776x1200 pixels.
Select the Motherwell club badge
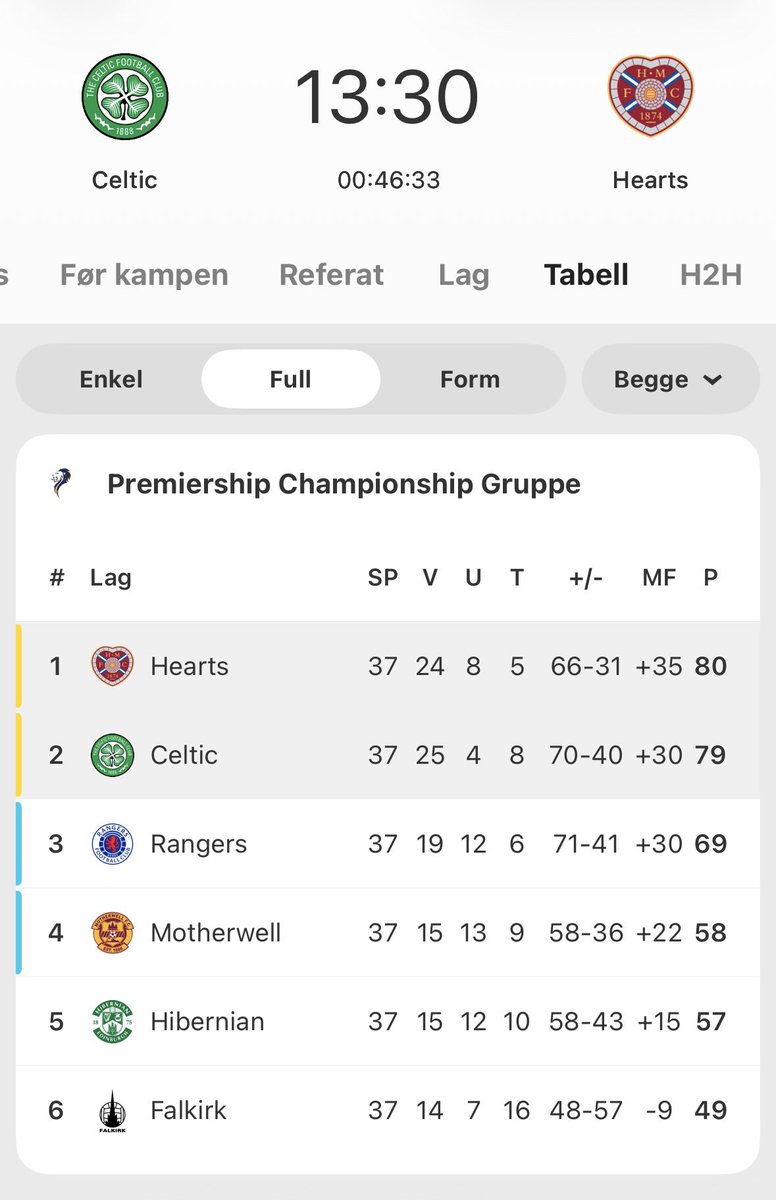pyautogui.click(x=112, y=933)
